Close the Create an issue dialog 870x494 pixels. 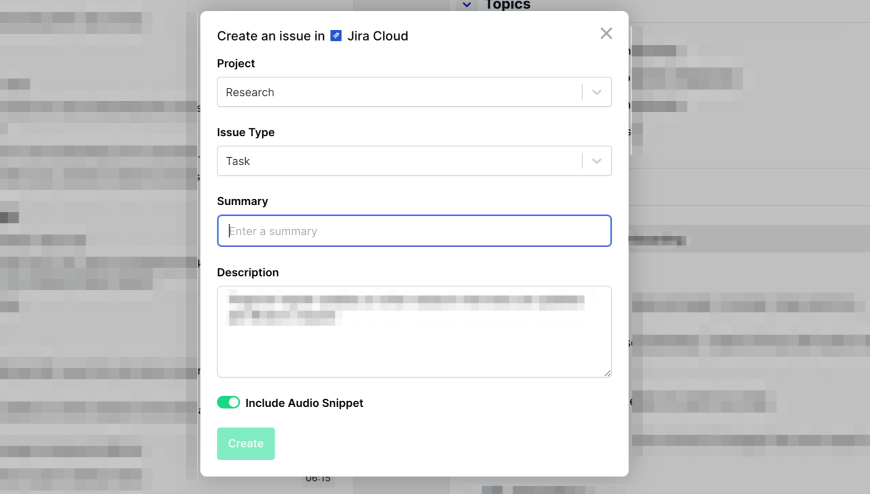click(606, 34)
